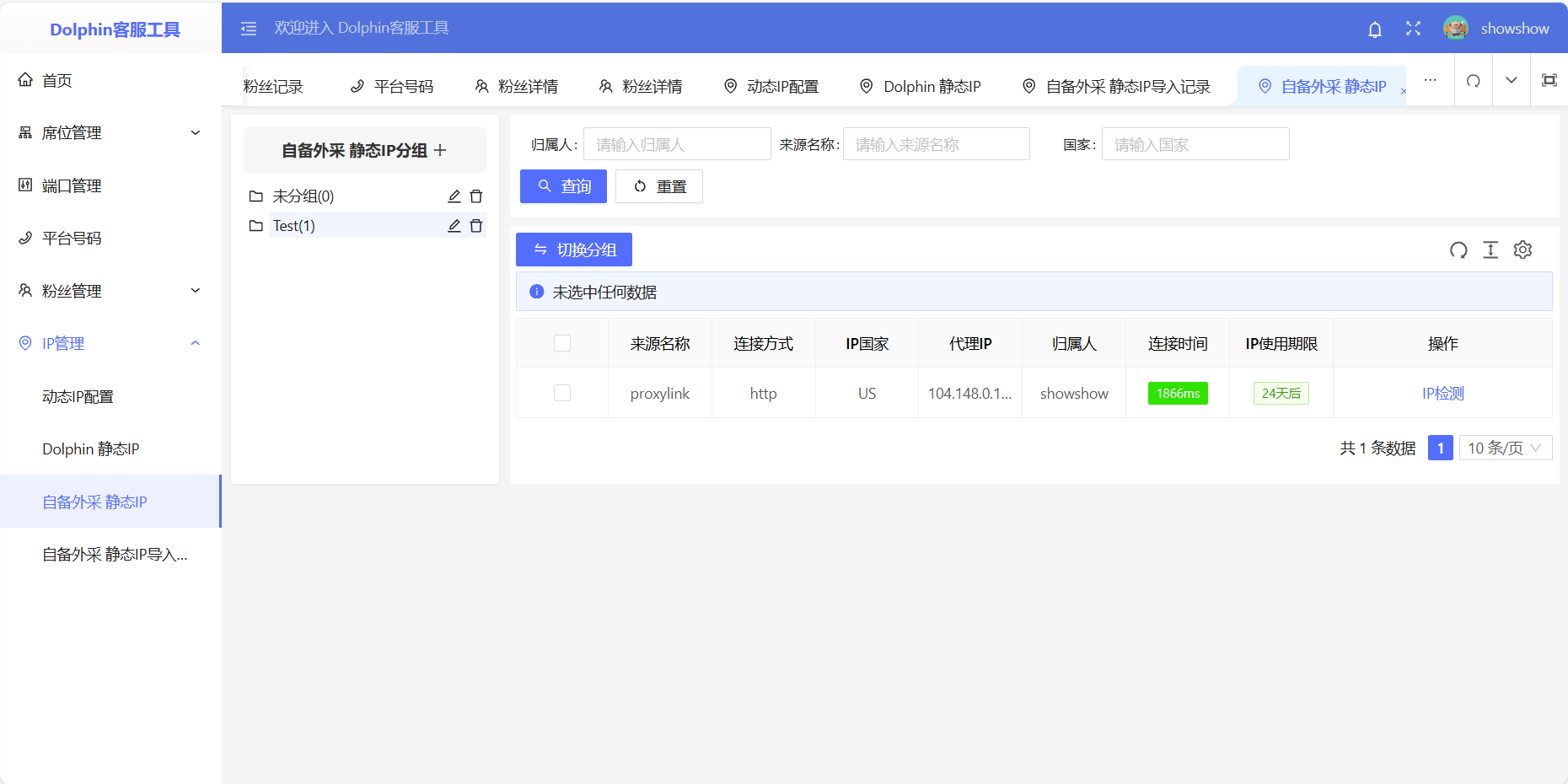Click the 查询 search button

(x=563, y=186)
